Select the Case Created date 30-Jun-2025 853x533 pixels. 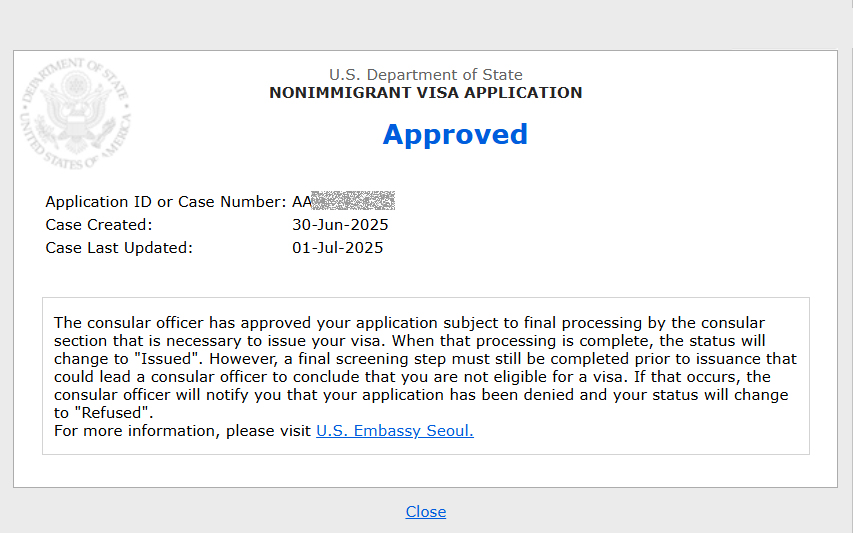pyautogui.click(x=340, y=225)
